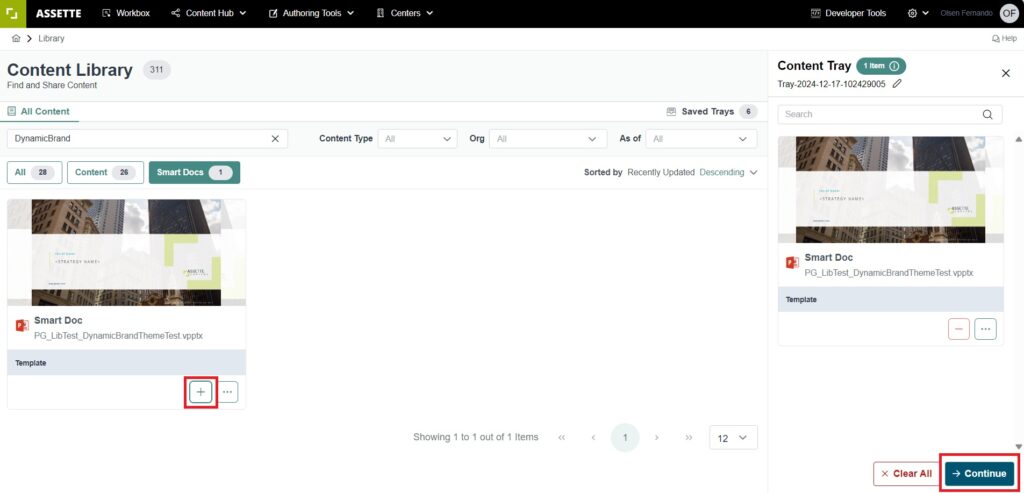The image size is (1024, 493).
Task: Clear the DynamicBrand search text
Action: click(x=275, y=139)
